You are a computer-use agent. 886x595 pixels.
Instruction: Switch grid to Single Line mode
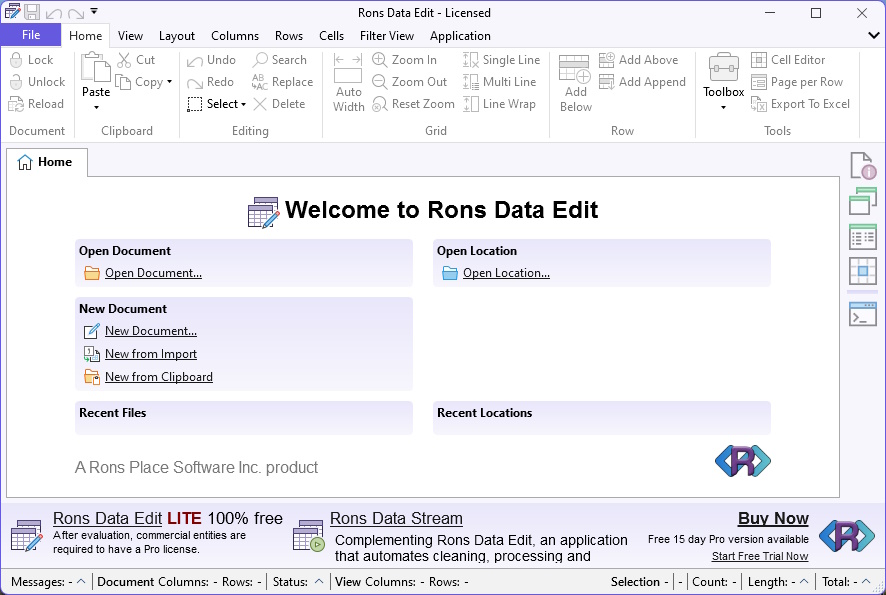[501, 60]
